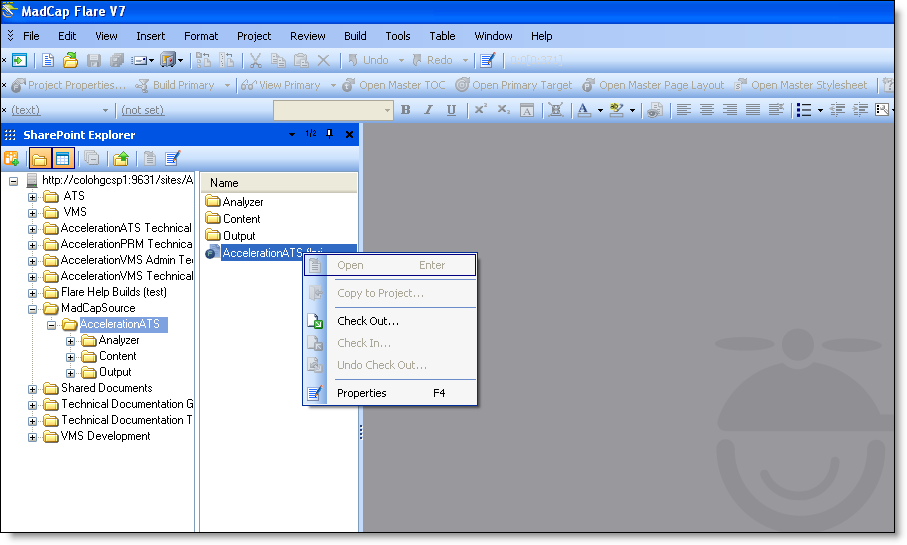Toggle Underline formatting
Image resolution: width=907 pixels, height=545 pixels.
pos(451,110)
